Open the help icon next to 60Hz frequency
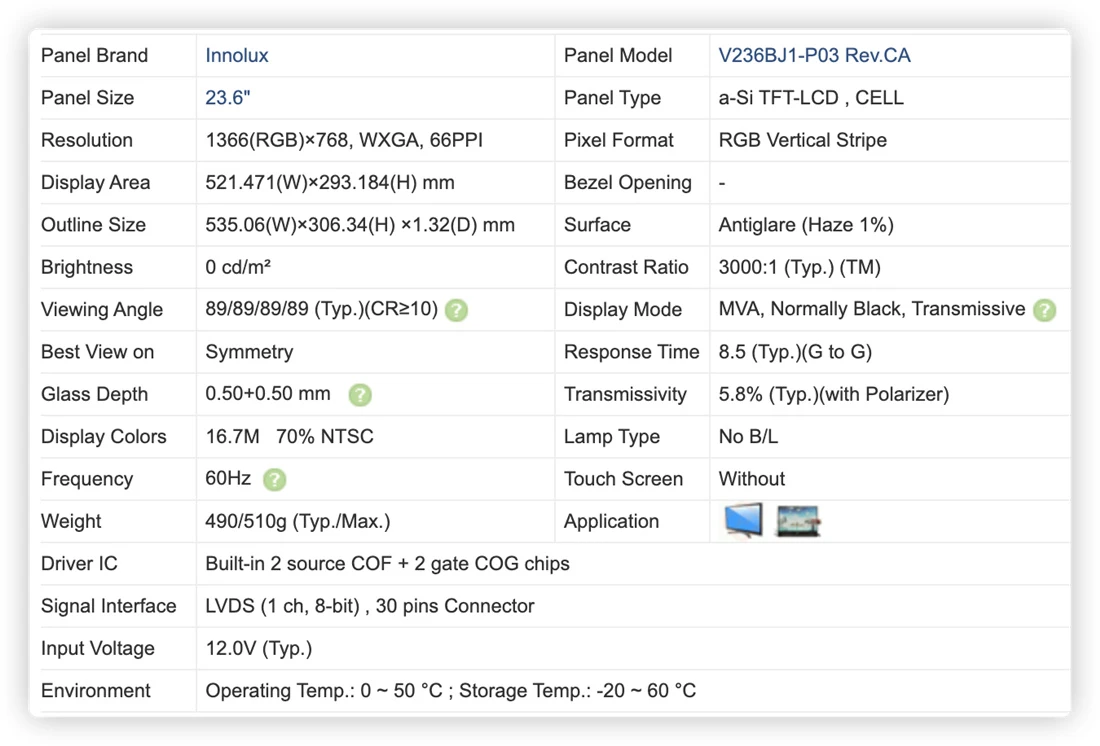The height and width of the screenshot is (746, 1100). point(274,479)
